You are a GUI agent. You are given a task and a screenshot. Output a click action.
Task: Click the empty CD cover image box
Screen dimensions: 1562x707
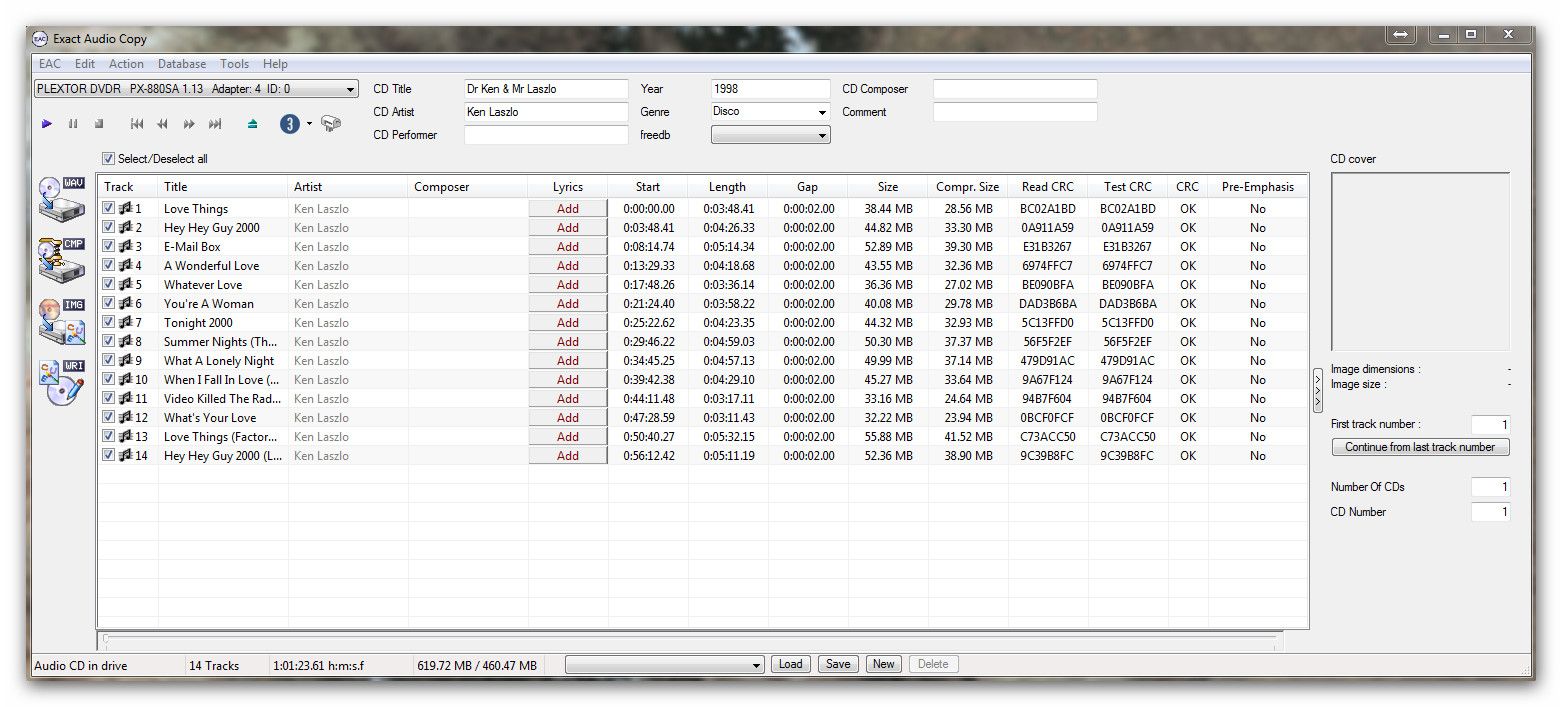click(x=1420, y=262)
